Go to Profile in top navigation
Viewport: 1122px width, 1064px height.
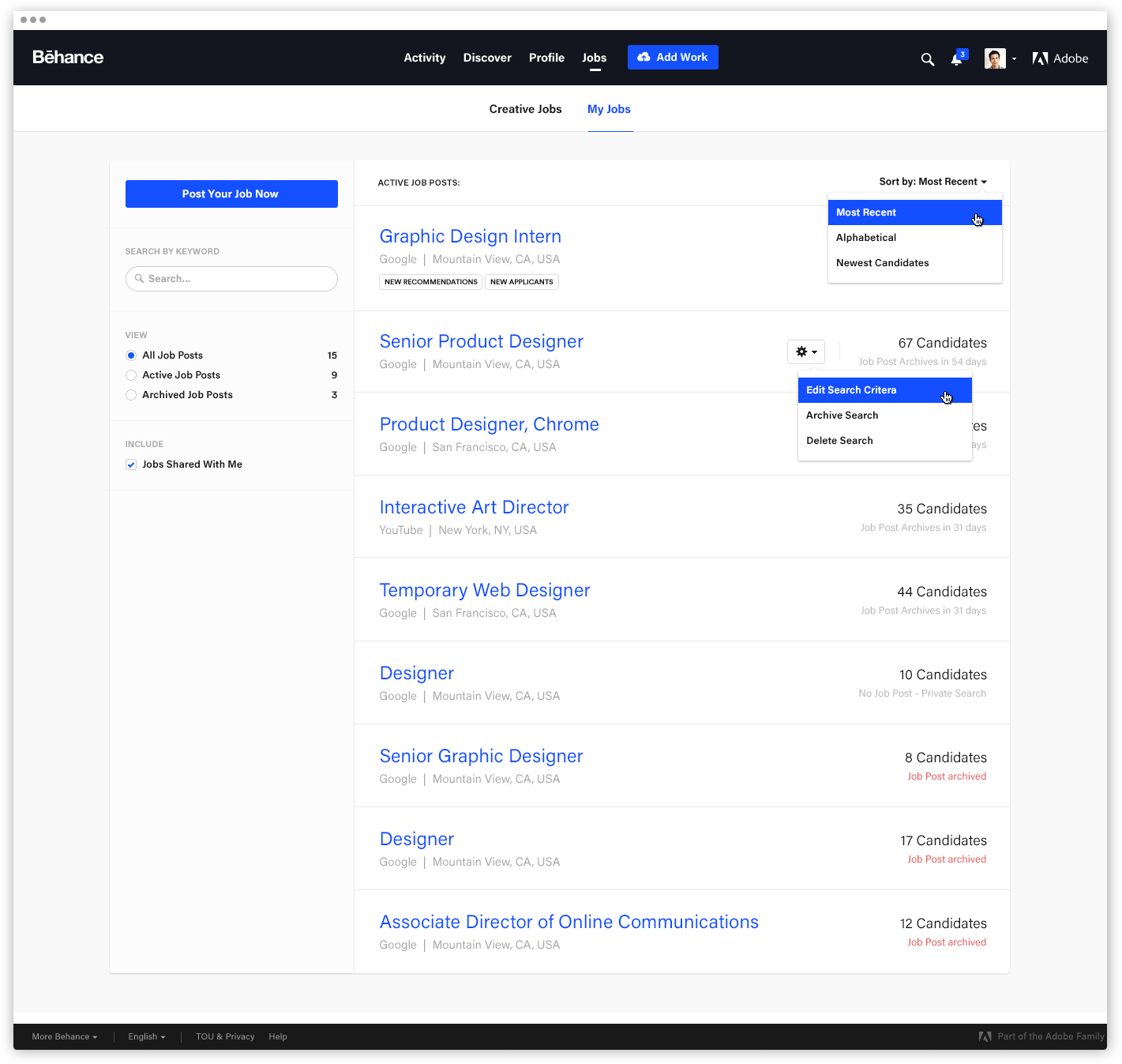pos(546,58)
